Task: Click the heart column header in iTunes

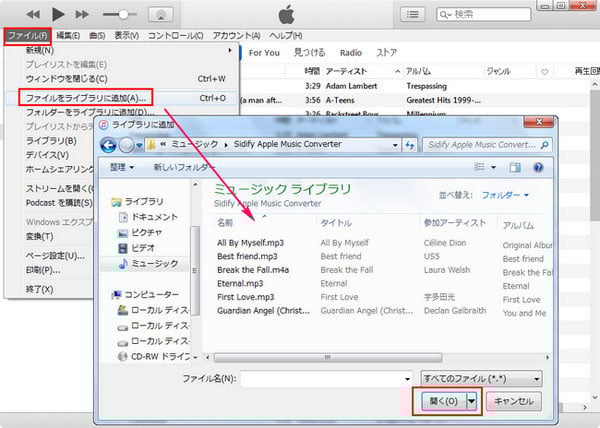Action: tap(545, 72)
